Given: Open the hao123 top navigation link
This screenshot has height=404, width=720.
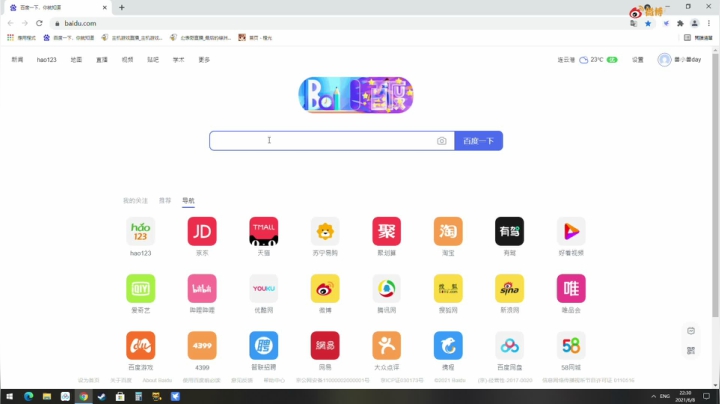Looking at the screenshot, I should [46, 60].
